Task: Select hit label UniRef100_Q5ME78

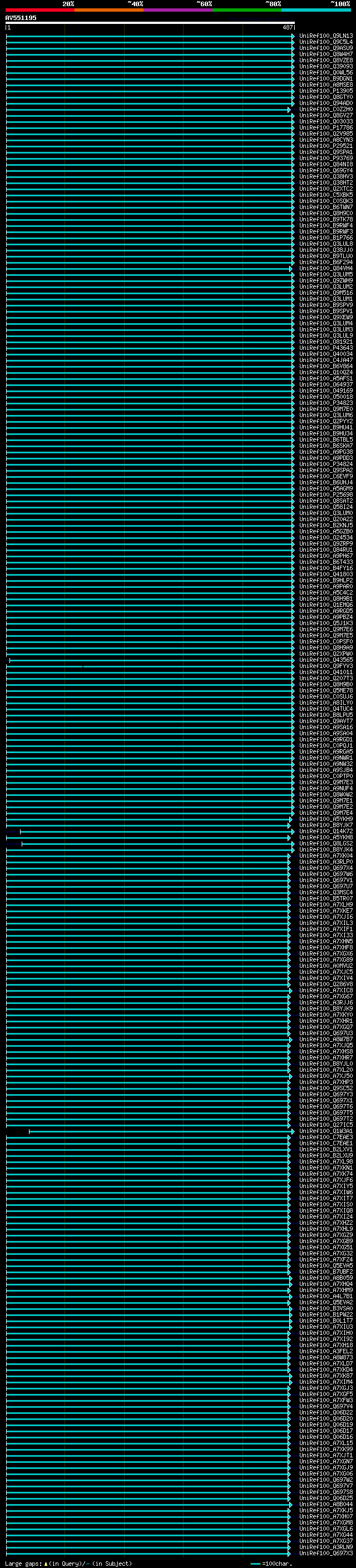Action: [325, 691]
